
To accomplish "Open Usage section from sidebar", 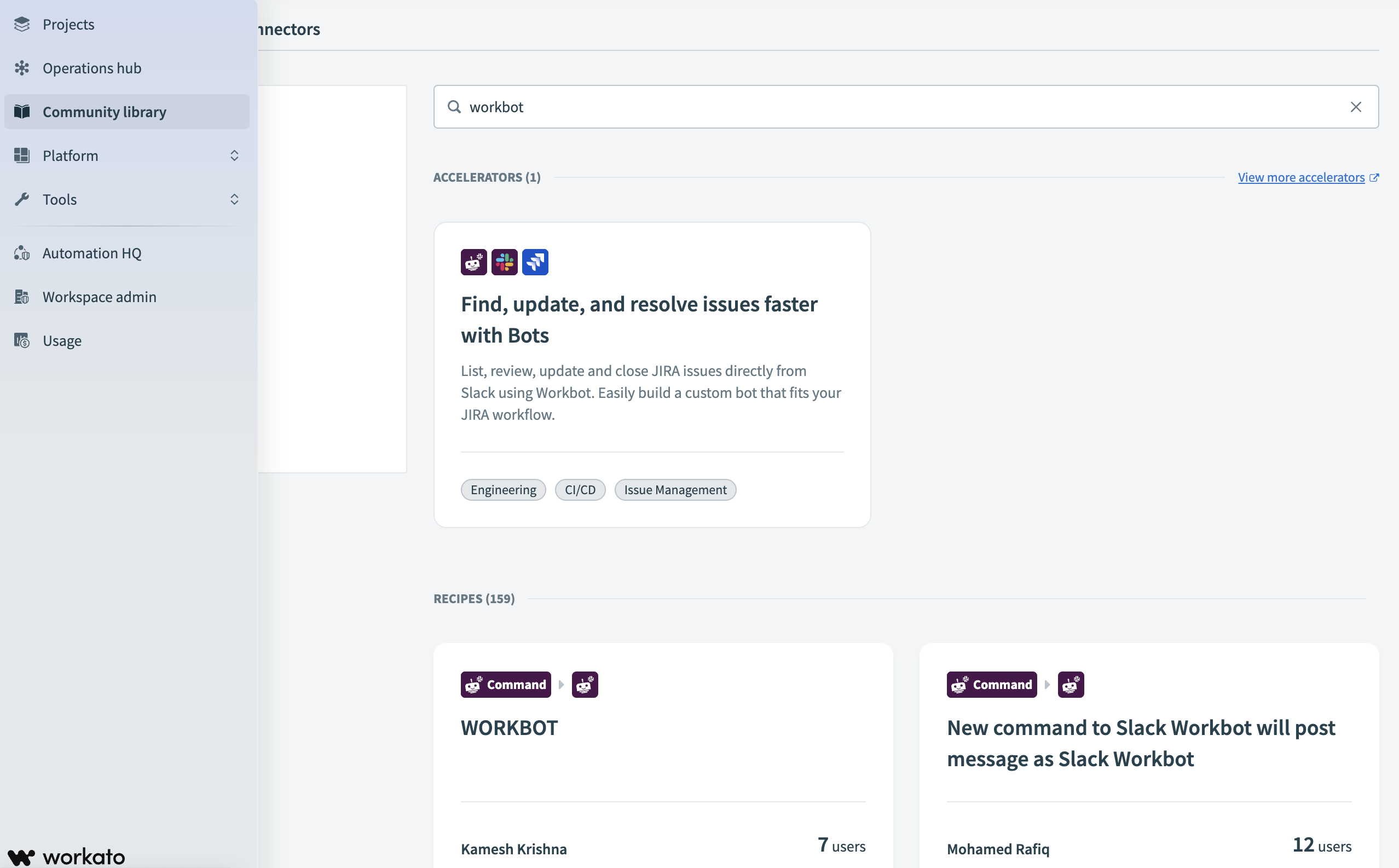I will (x=62, y=340).
